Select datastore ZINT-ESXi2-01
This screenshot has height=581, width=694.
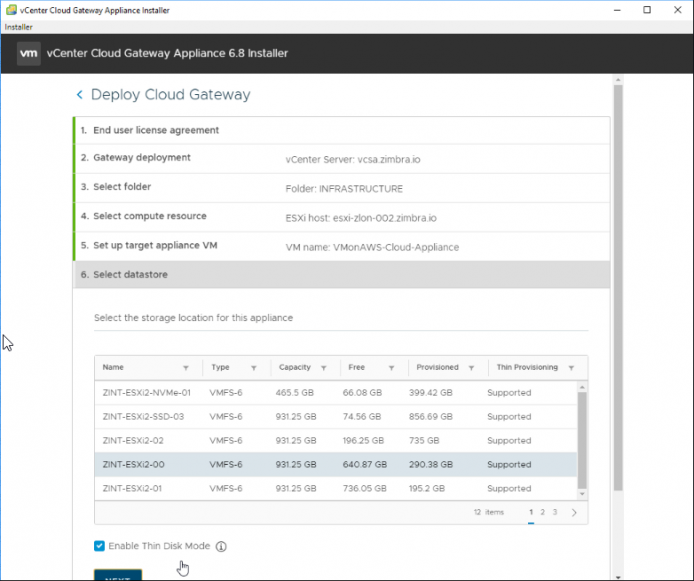[335, 488]
